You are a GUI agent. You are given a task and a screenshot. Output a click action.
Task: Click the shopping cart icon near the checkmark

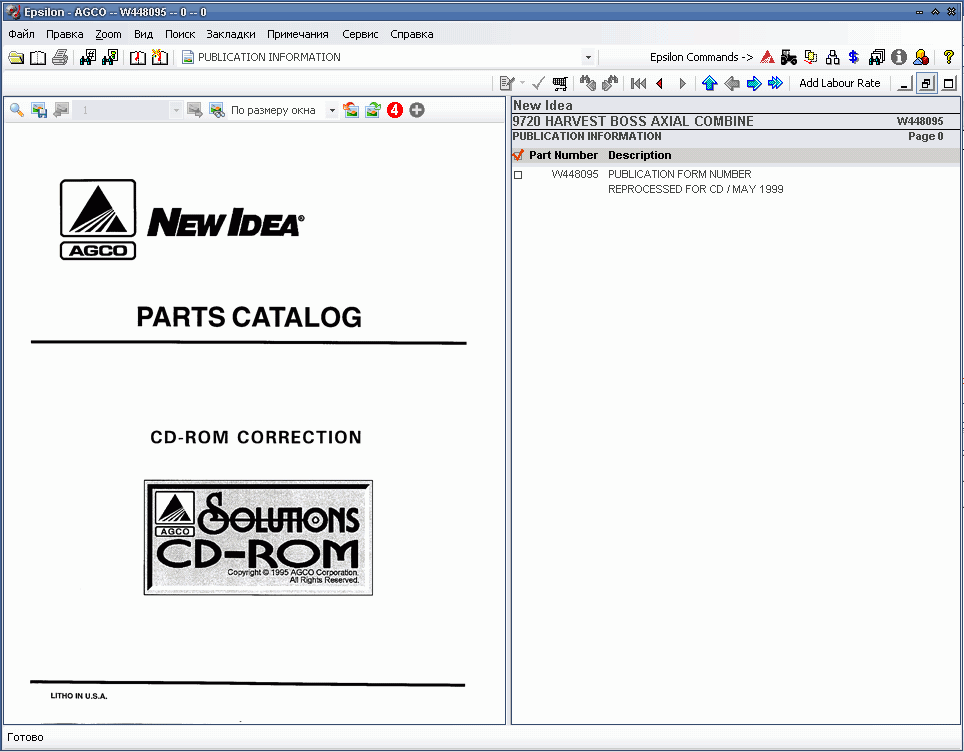coord(560,83)
